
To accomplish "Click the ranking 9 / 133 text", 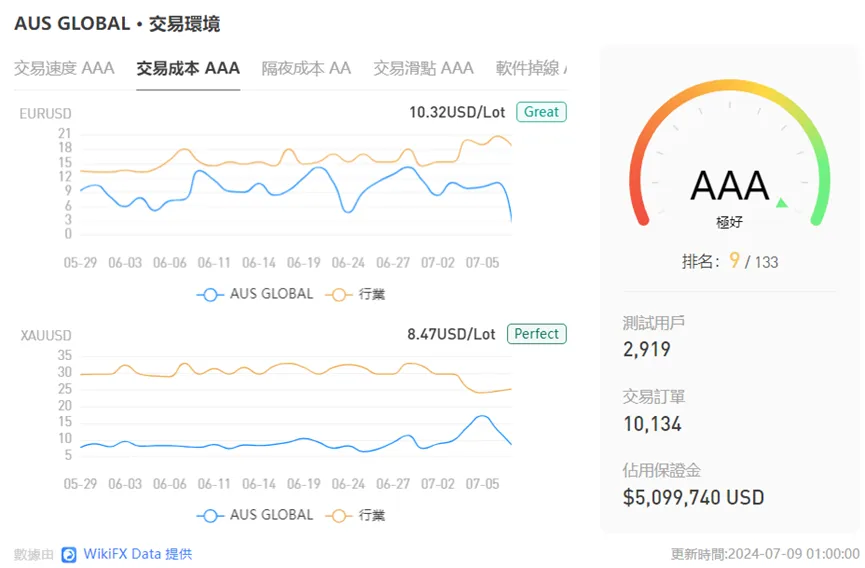I will click(730, 261).
